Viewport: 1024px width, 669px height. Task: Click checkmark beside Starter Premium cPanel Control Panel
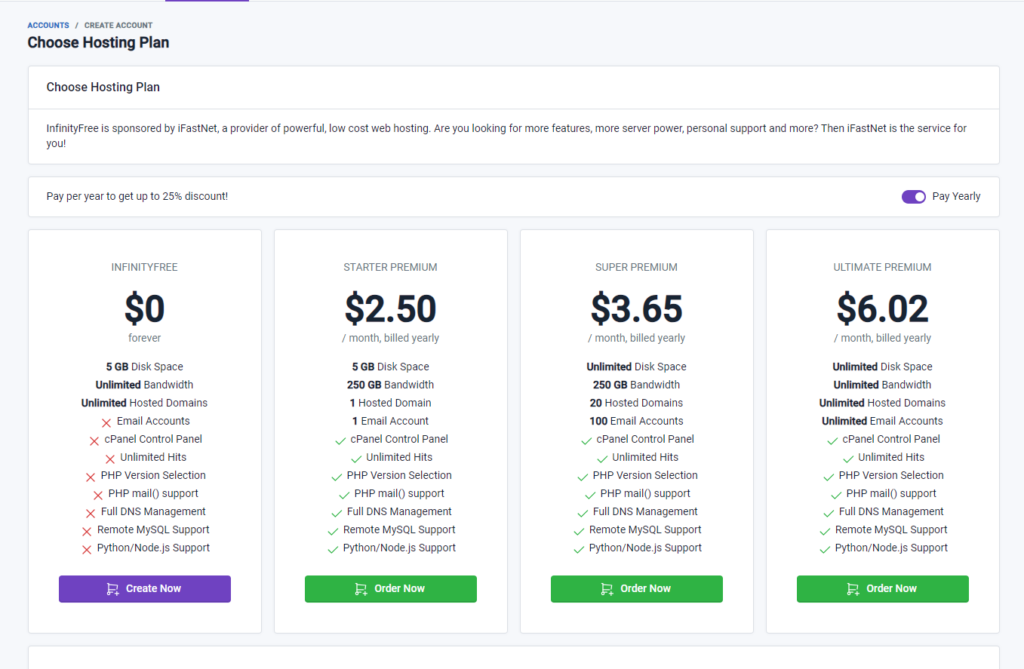click(340, 441)
